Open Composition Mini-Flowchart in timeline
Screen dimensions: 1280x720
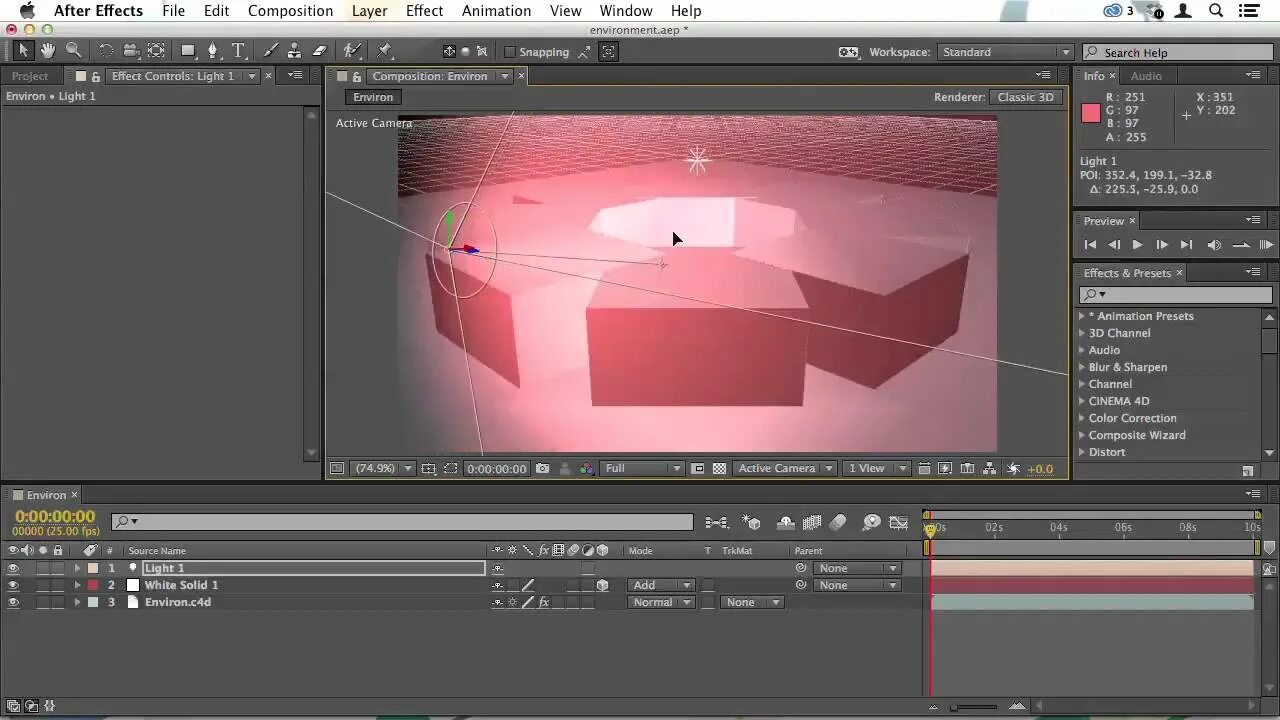pyautogui.click(x=716, y=522)
